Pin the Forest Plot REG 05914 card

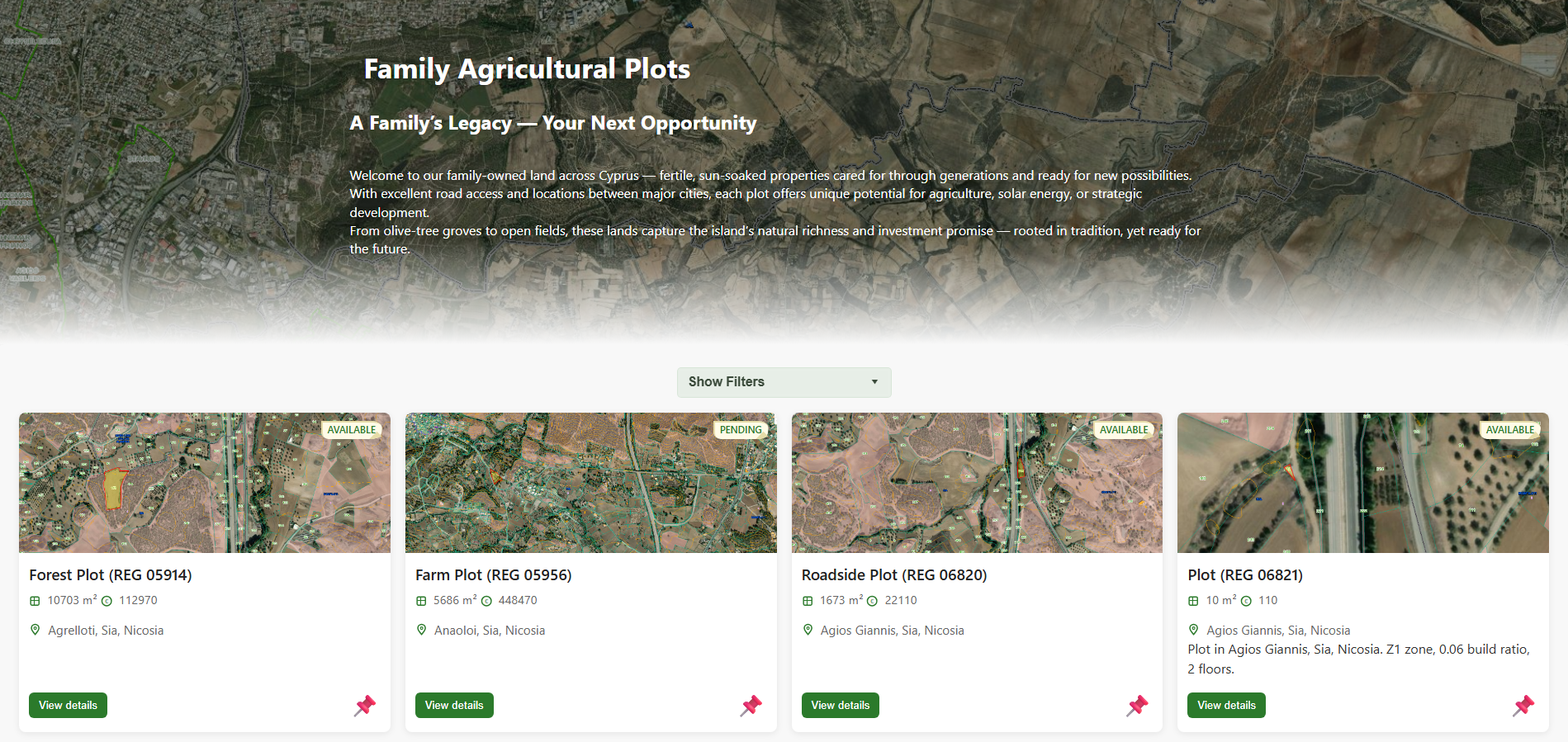(365, 706)
